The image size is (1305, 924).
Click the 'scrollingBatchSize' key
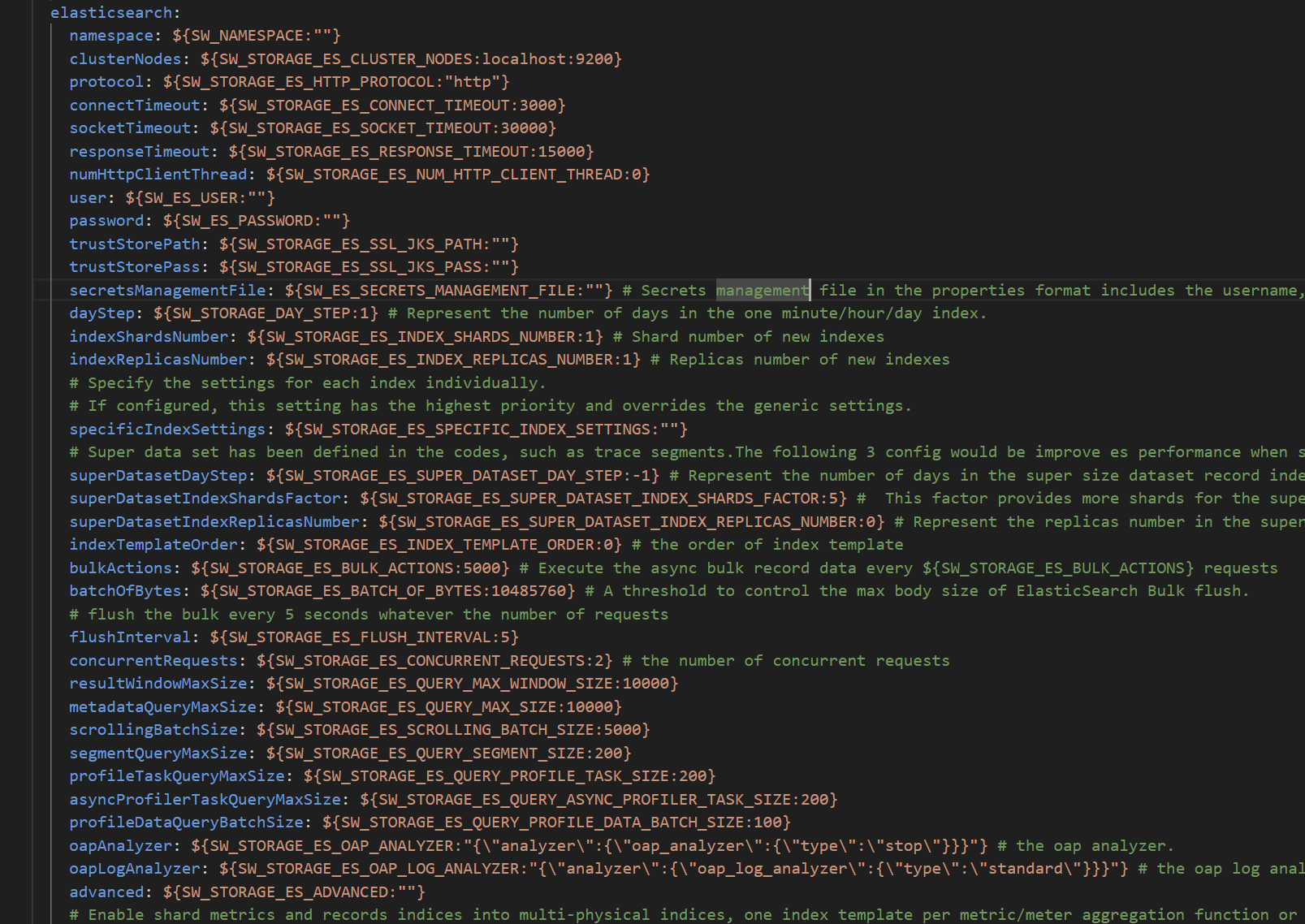[153, 730]
